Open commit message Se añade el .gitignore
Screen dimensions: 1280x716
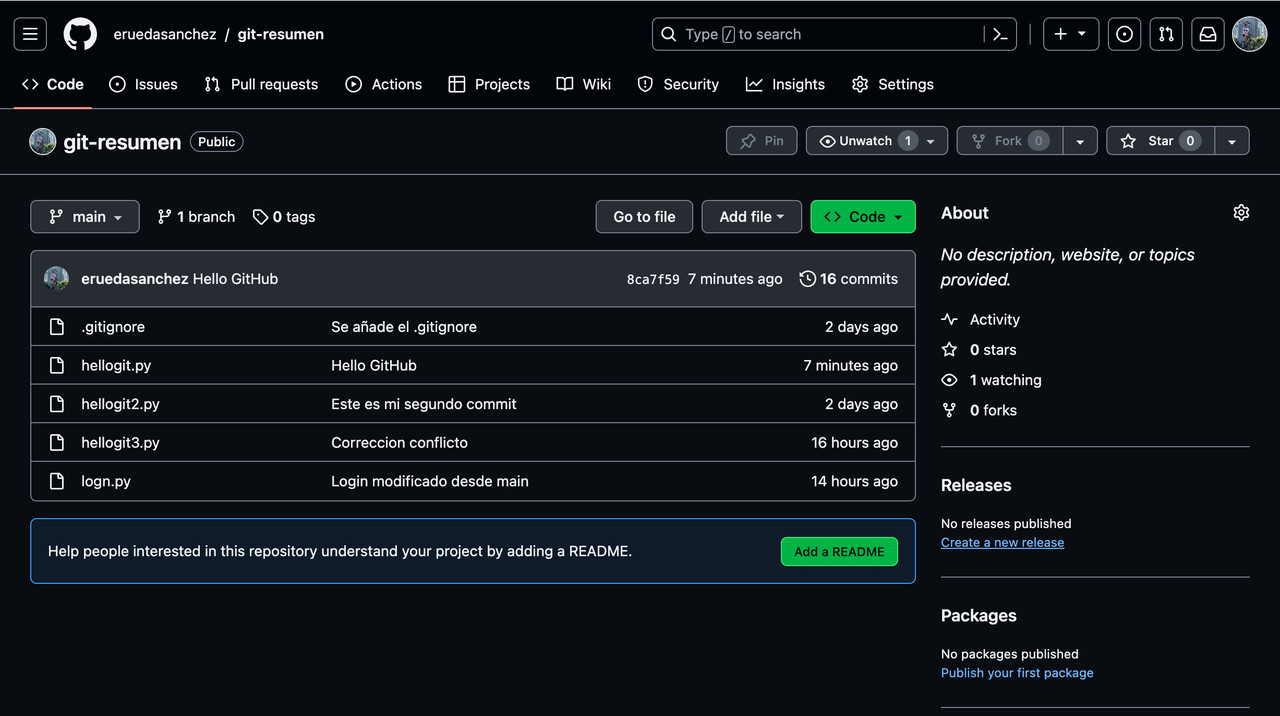click(x=404, y=327)
